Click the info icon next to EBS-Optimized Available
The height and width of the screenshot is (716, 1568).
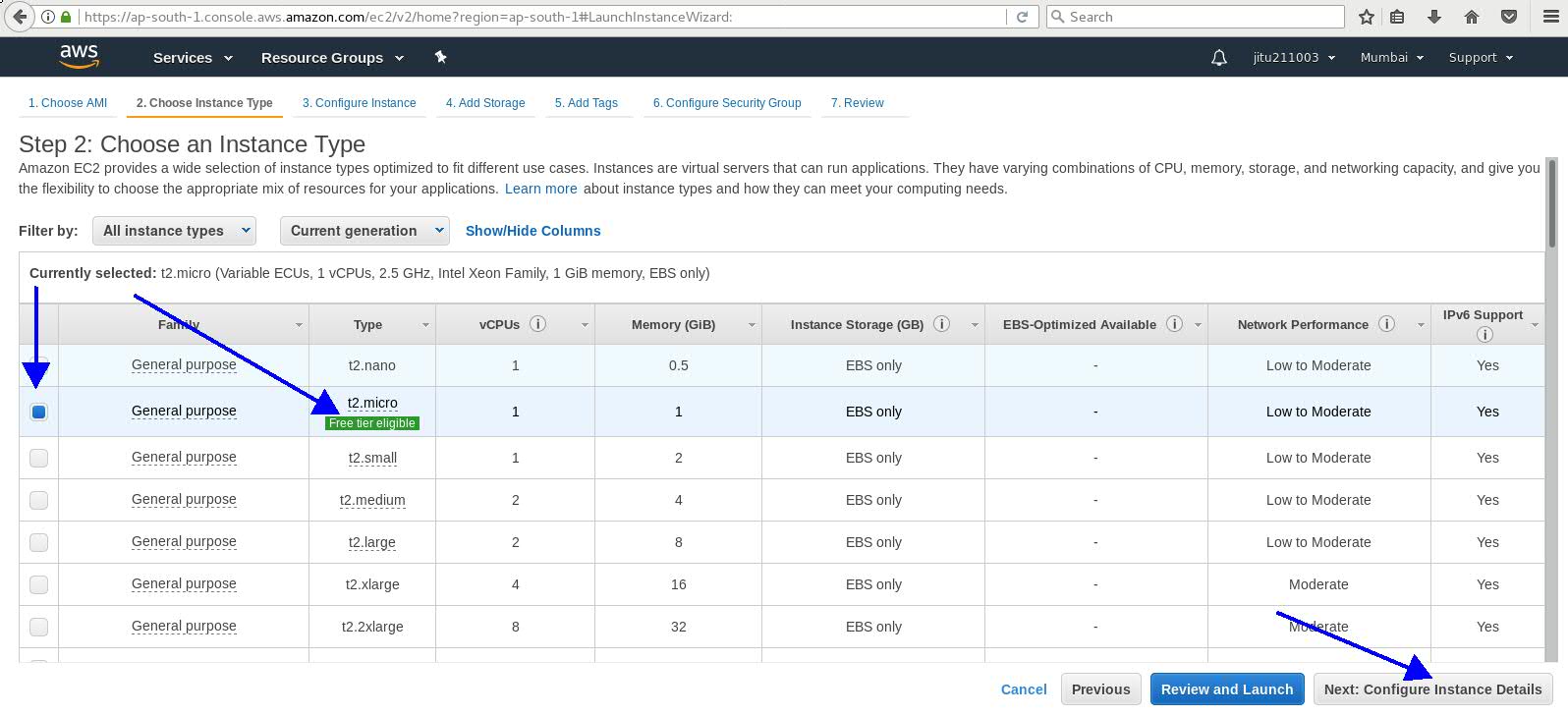pyautogui.click(x=1174, y=324)
